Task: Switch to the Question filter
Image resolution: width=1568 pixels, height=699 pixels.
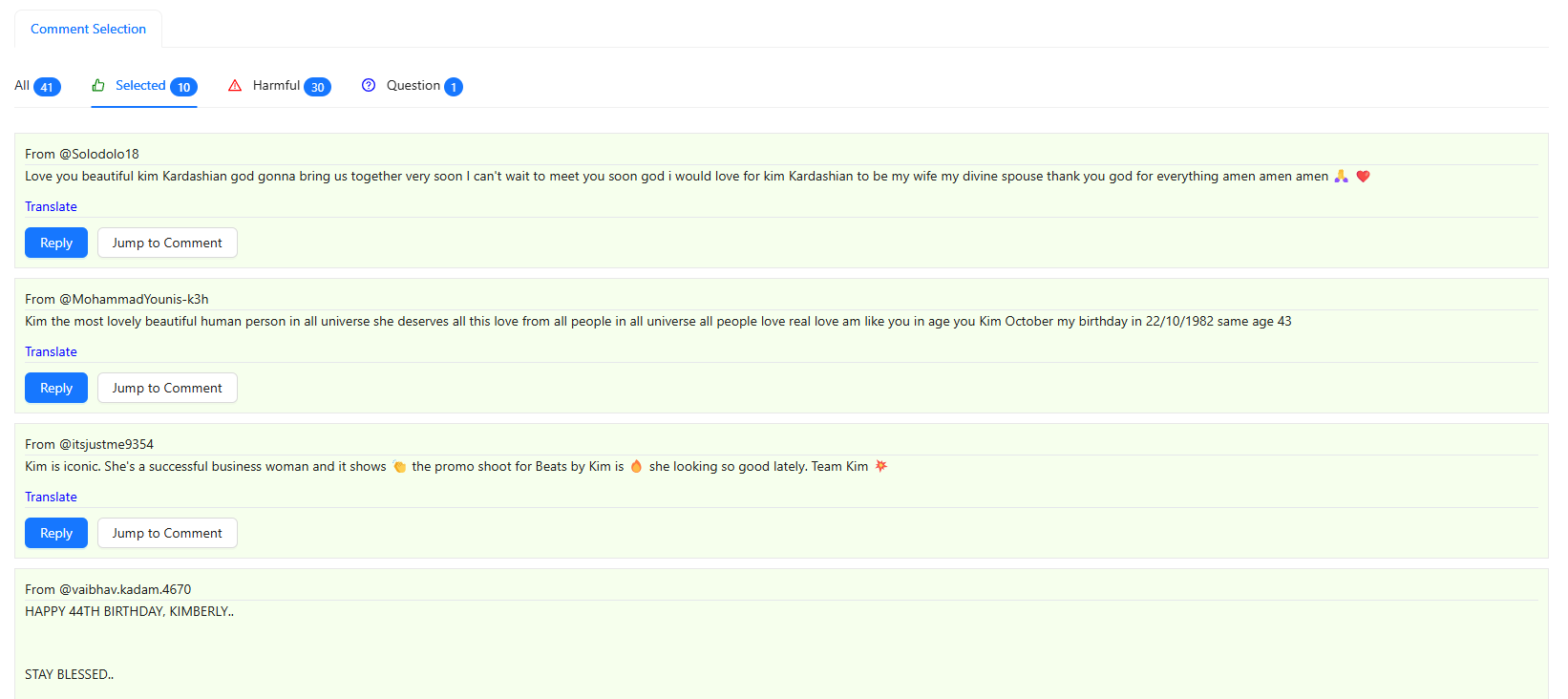Action: (x=413, y=85)
